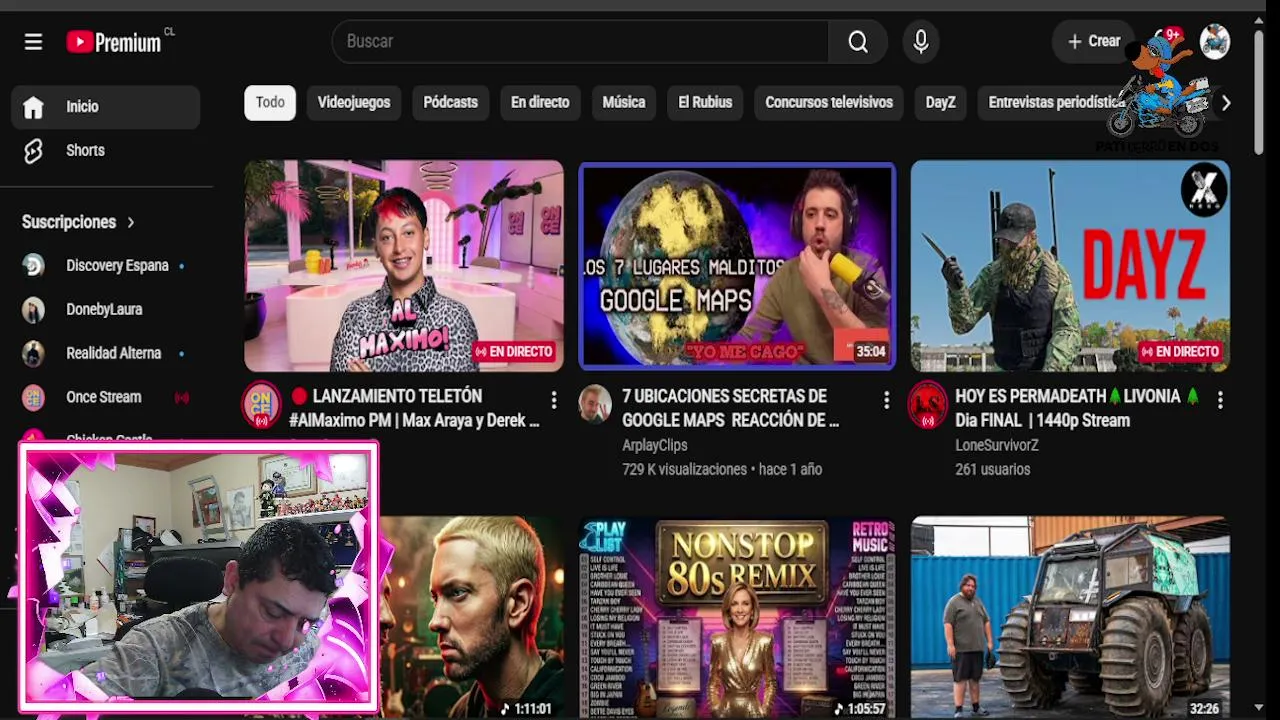
Task: Visit the ArplayClips channel name
Action: pyautogui.click(x=655, y=445)
